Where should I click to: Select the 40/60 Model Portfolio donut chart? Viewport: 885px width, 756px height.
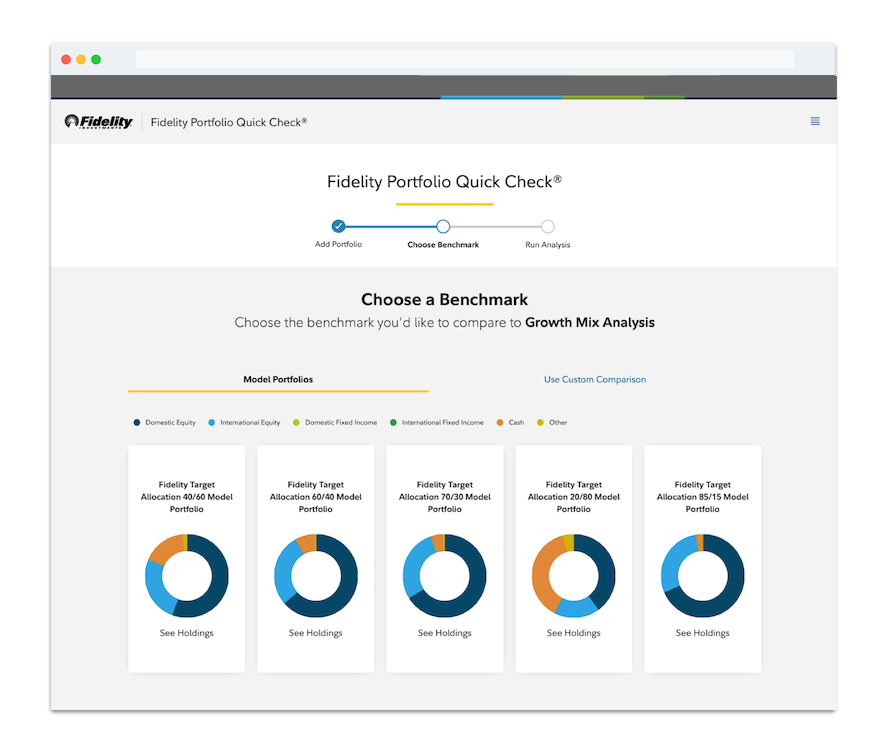click(187, 575)
